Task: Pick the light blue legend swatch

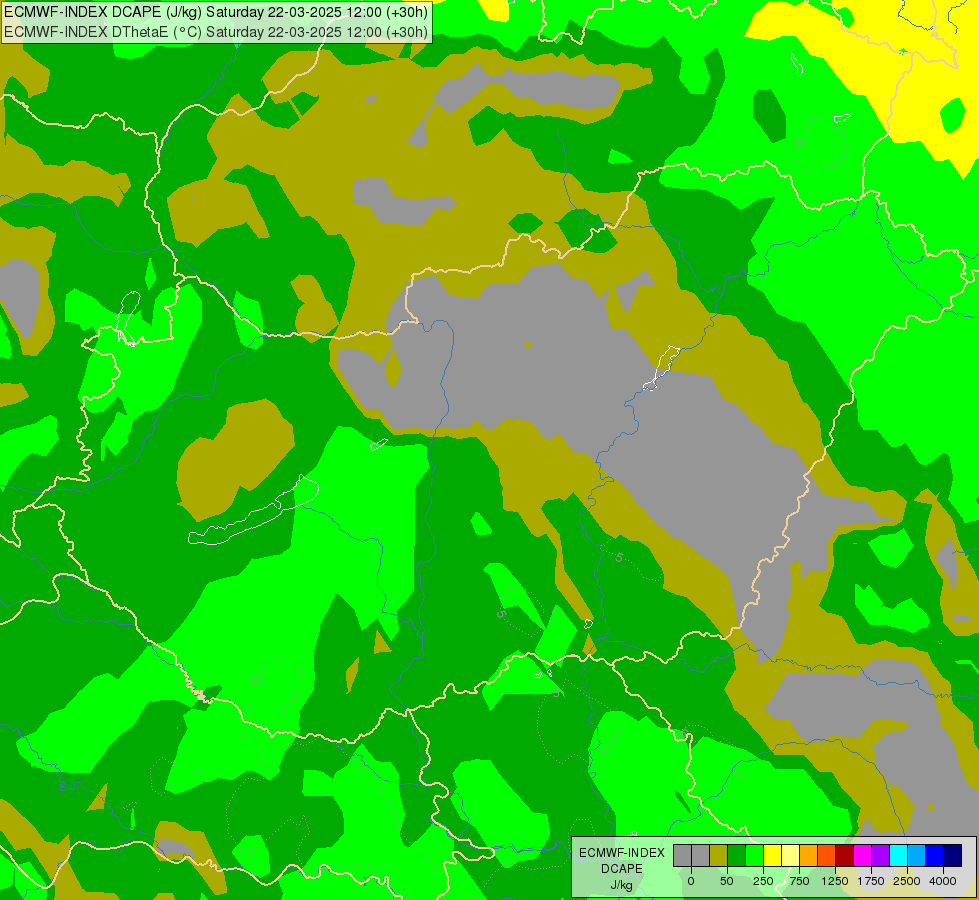Action: (917, 855)
